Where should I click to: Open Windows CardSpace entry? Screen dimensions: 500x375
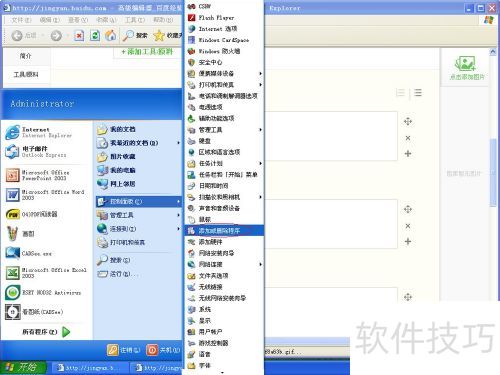click(224, 40)
